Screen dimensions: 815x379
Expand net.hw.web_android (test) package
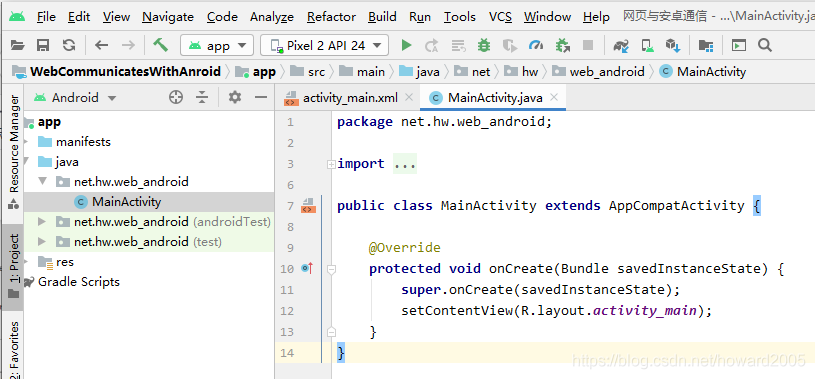click(43, 242)
